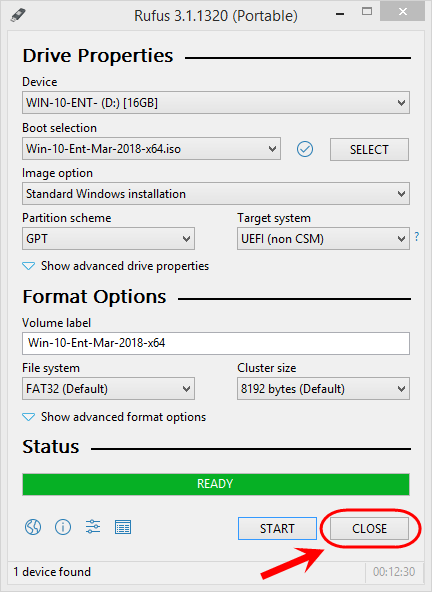Click the Partition scheme label
Viewport: 432px width, 592px height.
(67, 218)
